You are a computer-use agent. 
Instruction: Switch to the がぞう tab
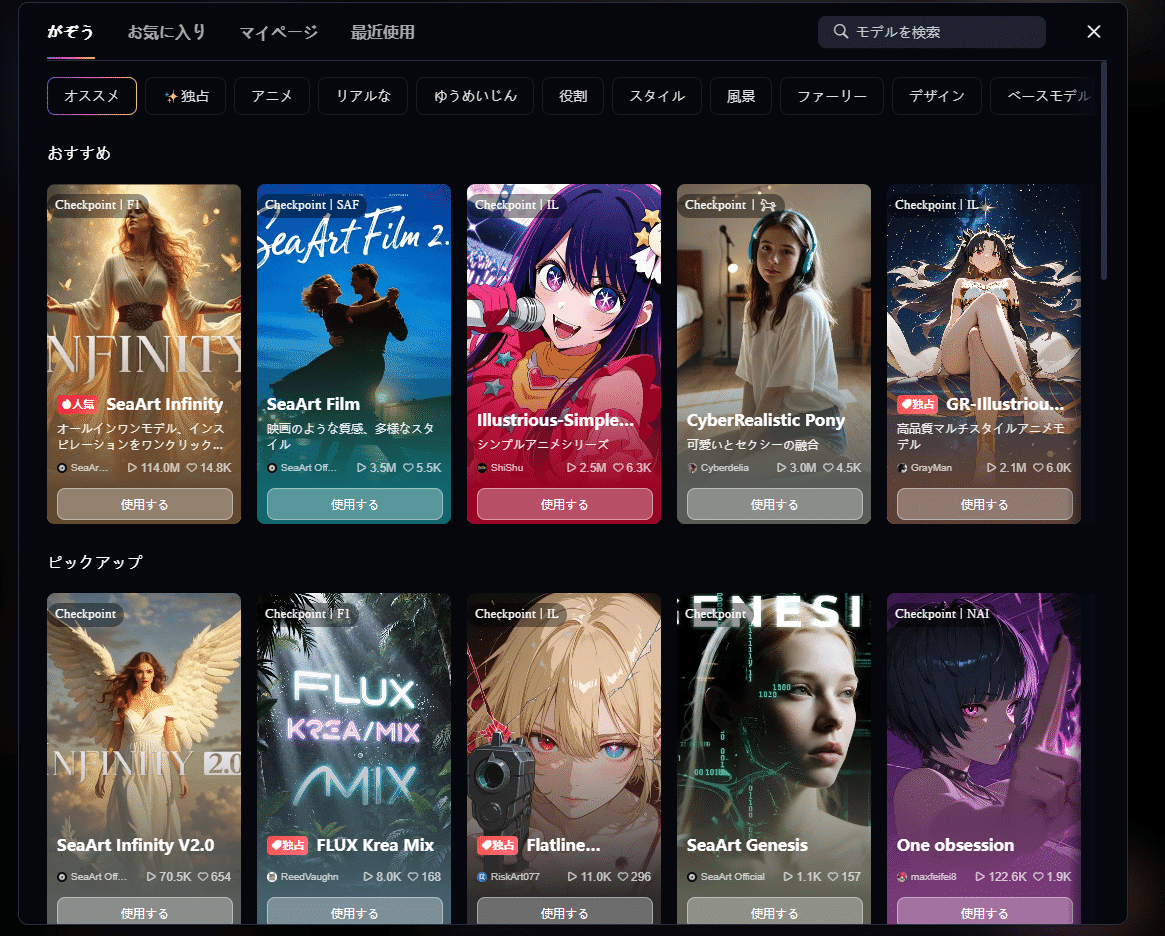[x=71, y=32]
